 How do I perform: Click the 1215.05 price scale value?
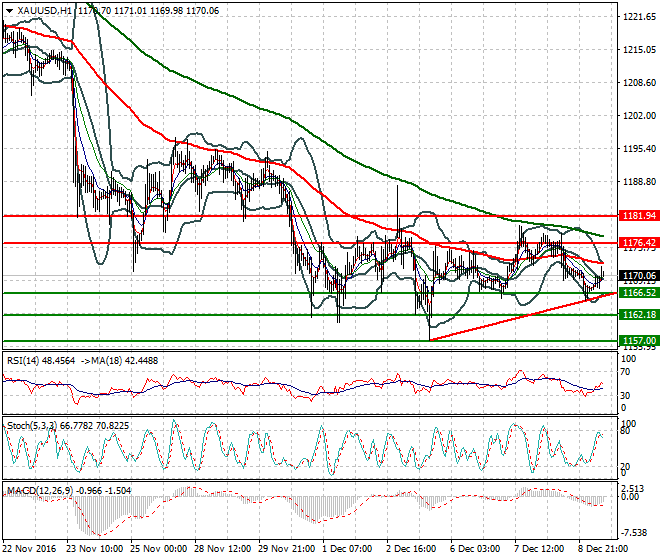639,50
